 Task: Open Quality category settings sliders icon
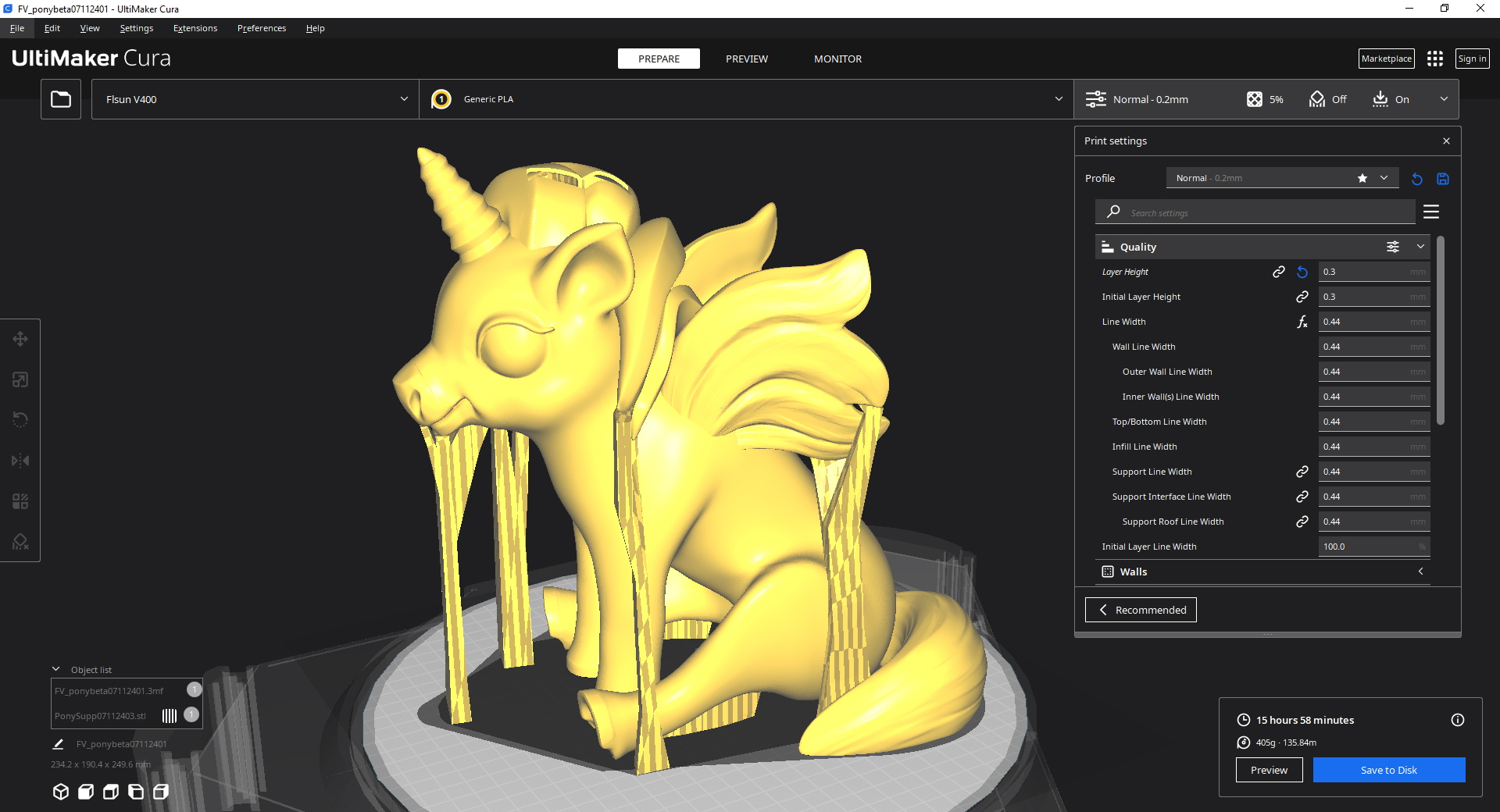coord(1393,247)
